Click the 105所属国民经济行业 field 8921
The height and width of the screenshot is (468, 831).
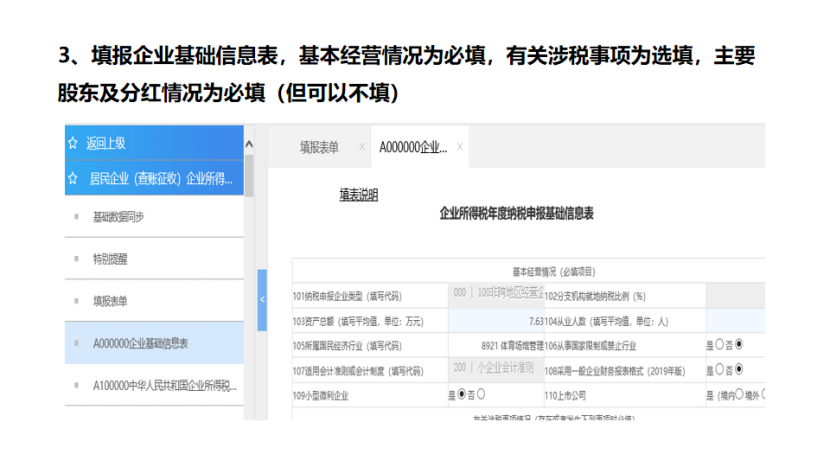(496, 346)
